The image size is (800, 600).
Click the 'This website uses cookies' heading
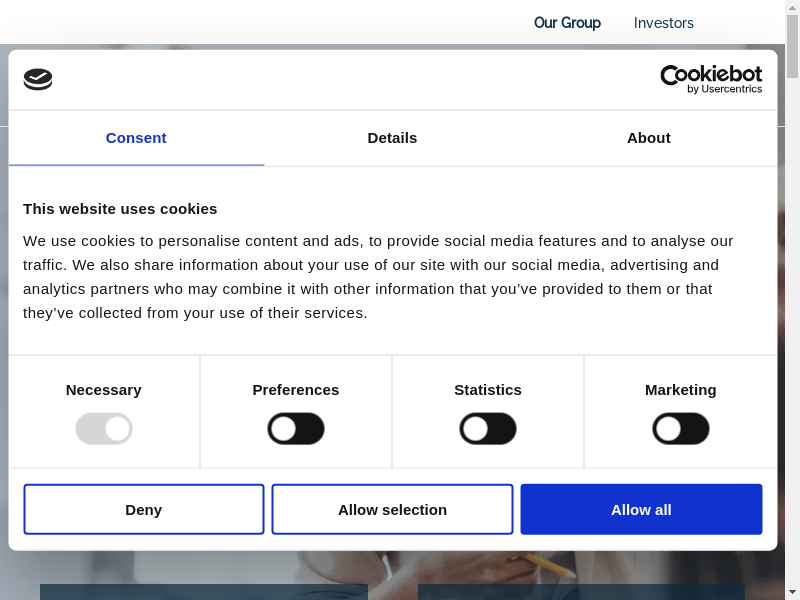pos(120,209)
